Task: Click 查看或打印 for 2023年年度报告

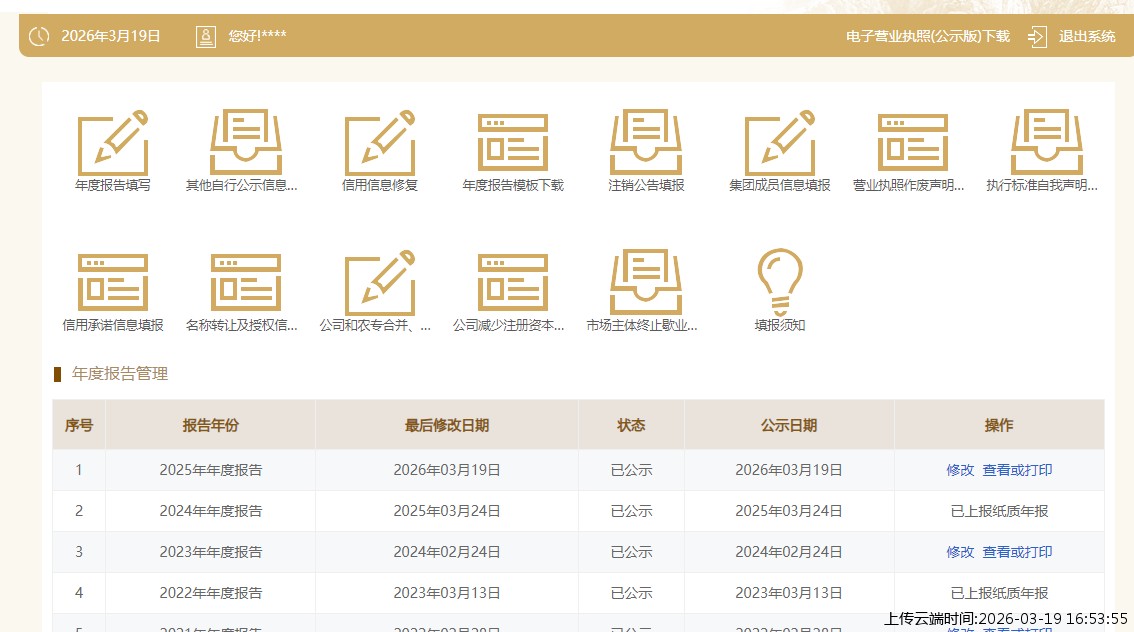Action: pos(1017,552)
